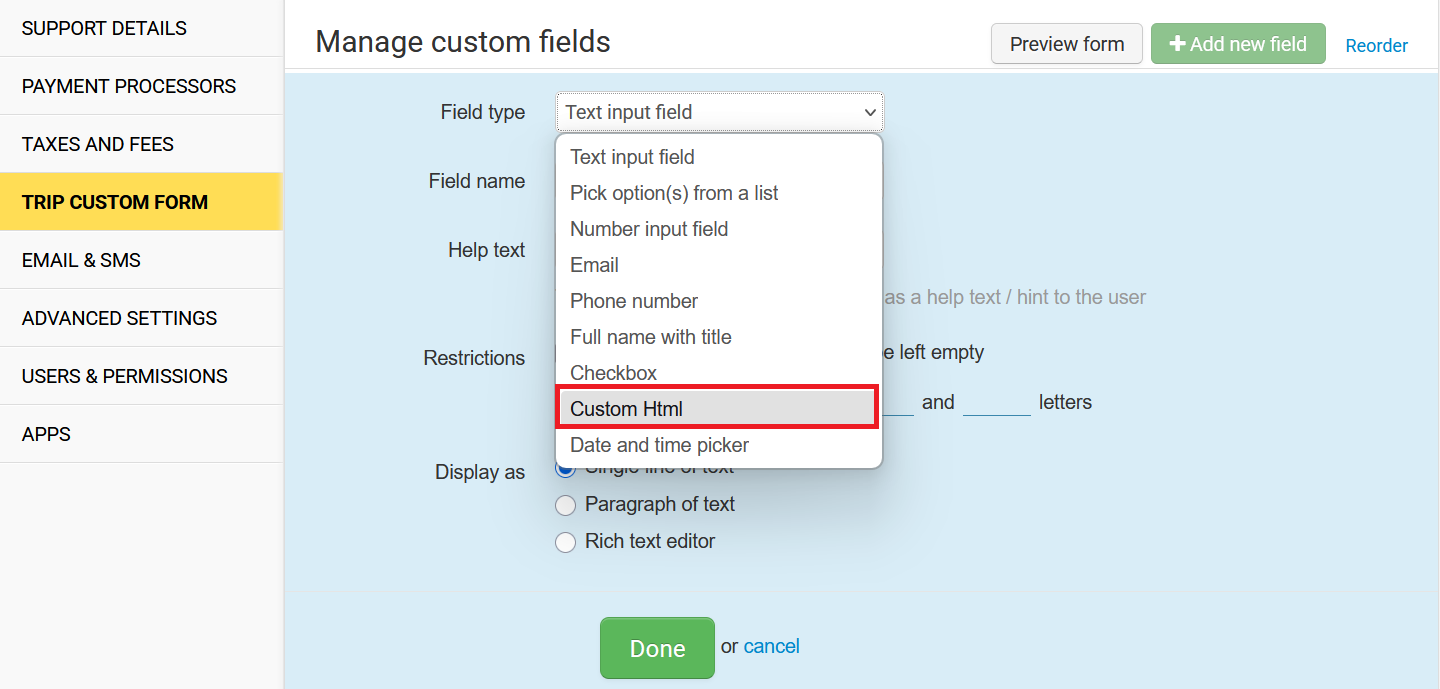This screenshot has width=1440, height=689.
Task: Select Paragraph of text radio button
Action: 566,505
